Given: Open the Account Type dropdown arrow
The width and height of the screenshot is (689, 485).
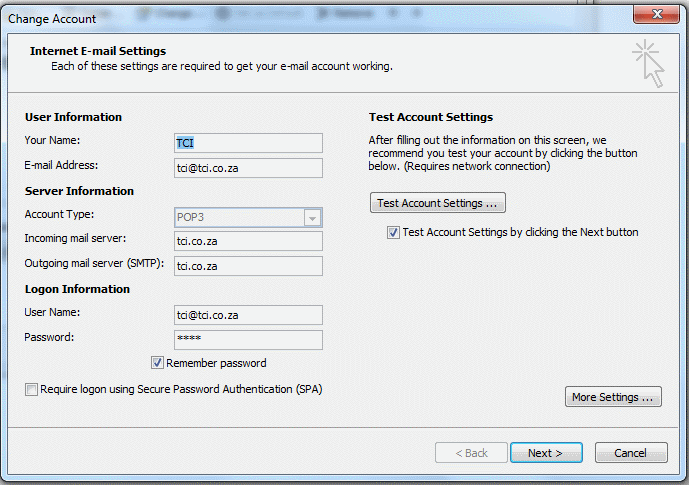Looking at the screenshot, I should tap(312, 217).
